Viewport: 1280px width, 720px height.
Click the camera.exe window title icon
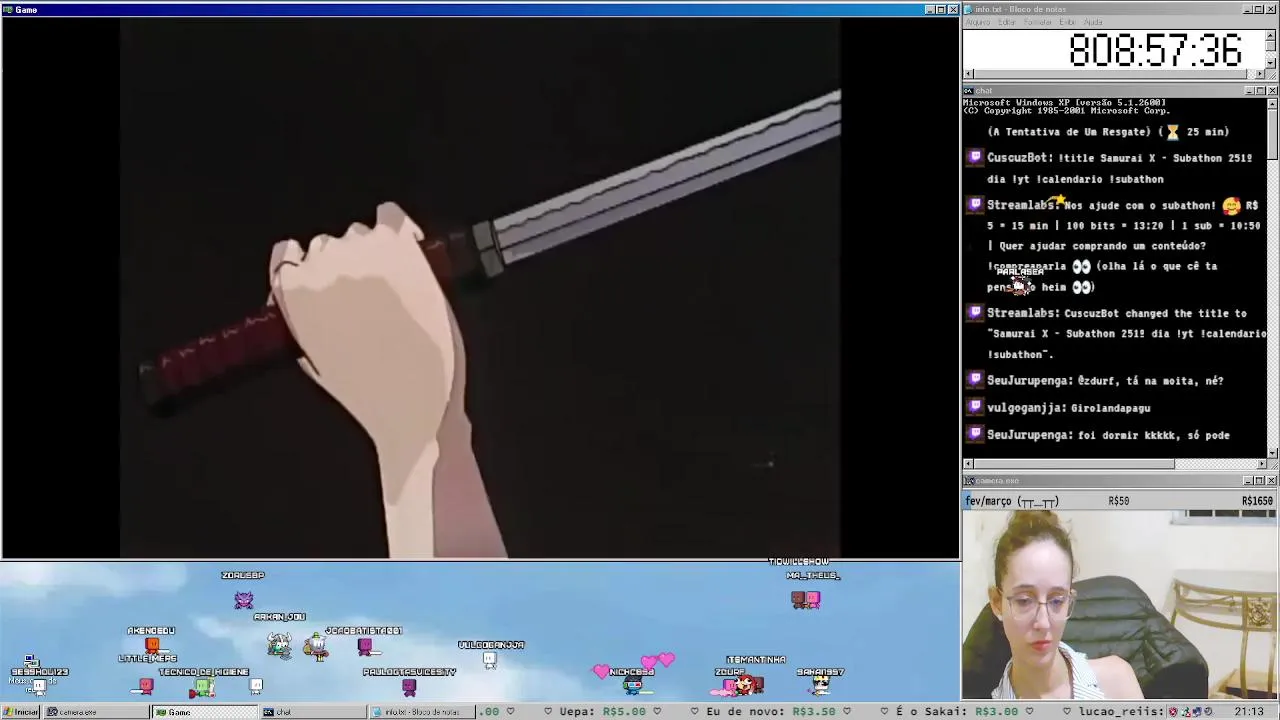[x=968, y=481]
